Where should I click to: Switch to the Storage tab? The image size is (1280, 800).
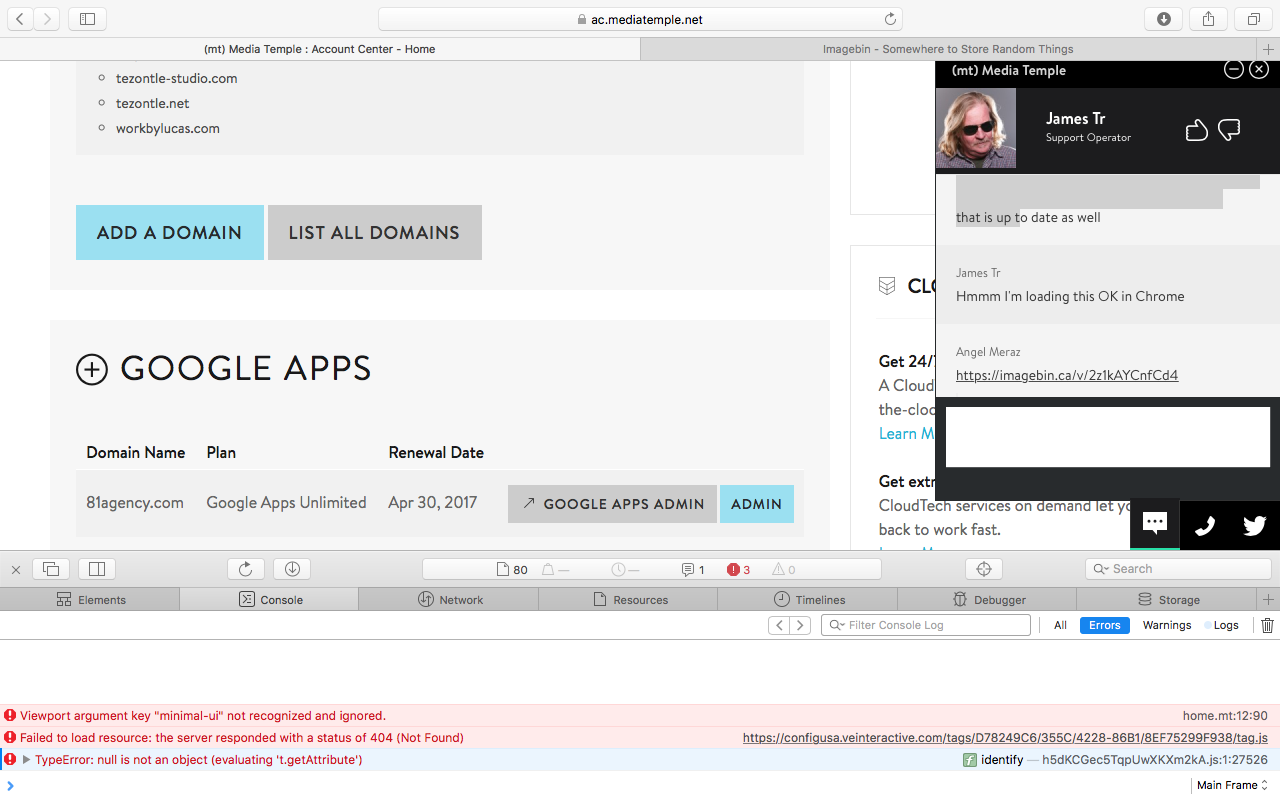(x=1168, y=600)
